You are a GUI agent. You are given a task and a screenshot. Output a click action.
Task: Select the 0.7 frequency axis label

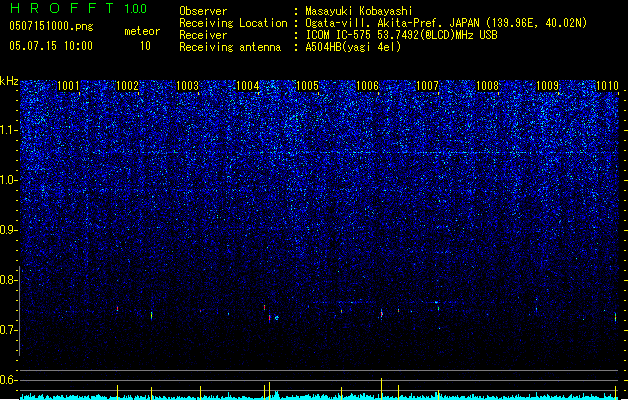[9, 330]
